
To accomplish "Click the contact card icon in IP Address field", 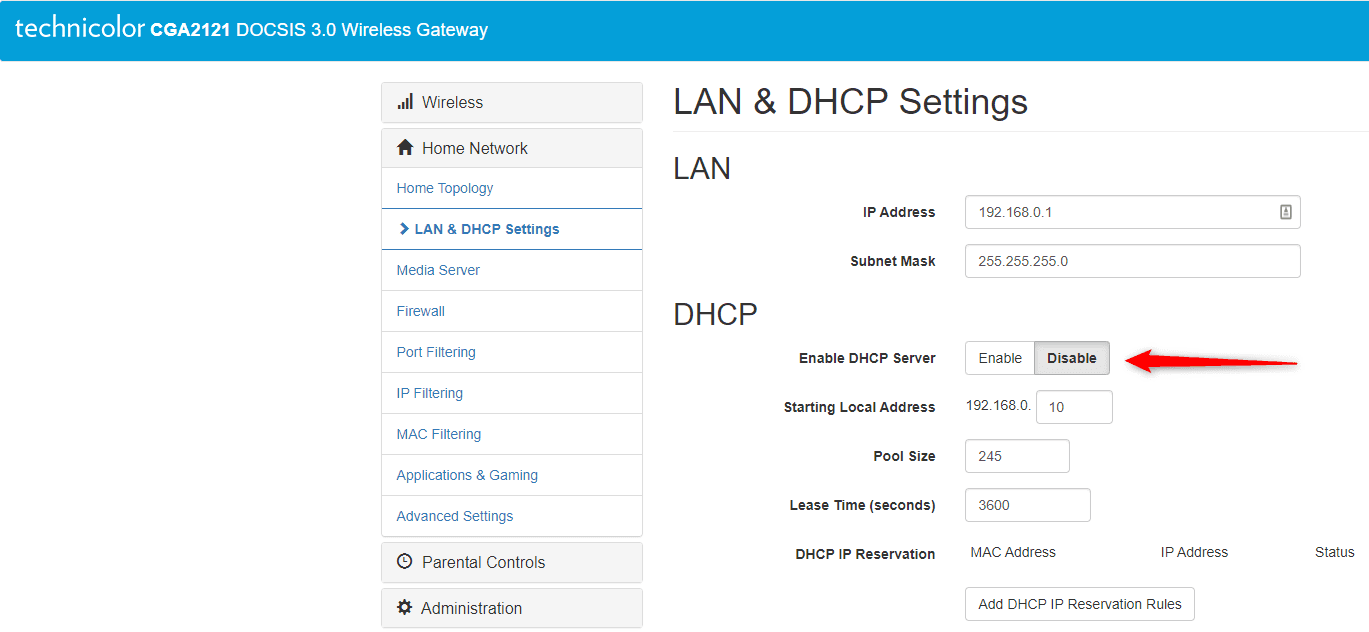I will [1286, 212].
